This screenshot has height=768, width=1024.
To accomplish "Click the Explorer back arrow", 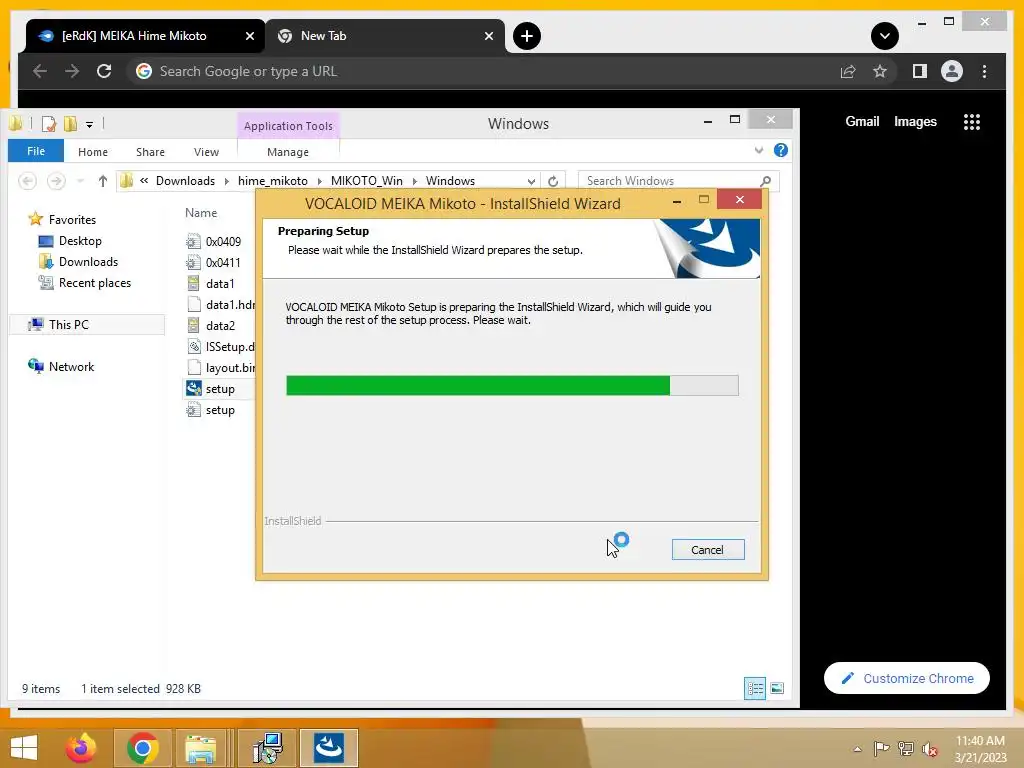I will pyautogui.click(x=27, y=181).
